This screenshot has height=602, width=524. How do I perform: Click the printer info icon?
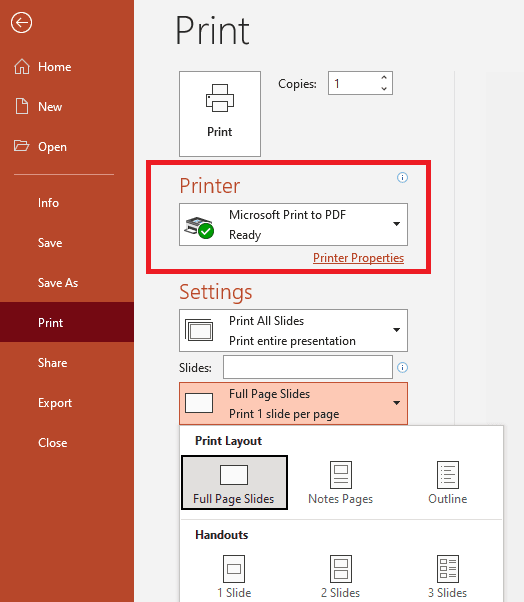pos(402,177)
